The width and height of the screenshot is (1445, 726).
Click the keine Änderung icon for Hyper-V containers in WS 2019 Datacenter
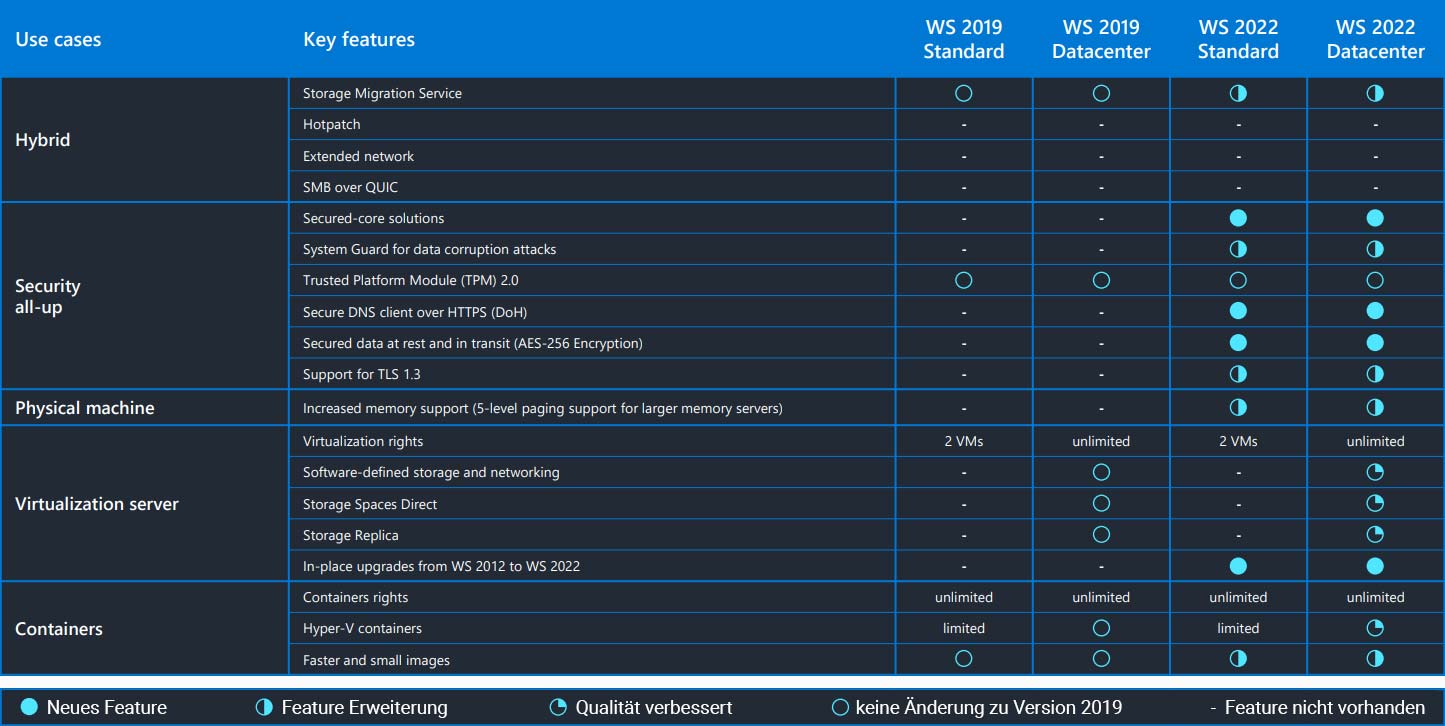(x=1101, y=628)
